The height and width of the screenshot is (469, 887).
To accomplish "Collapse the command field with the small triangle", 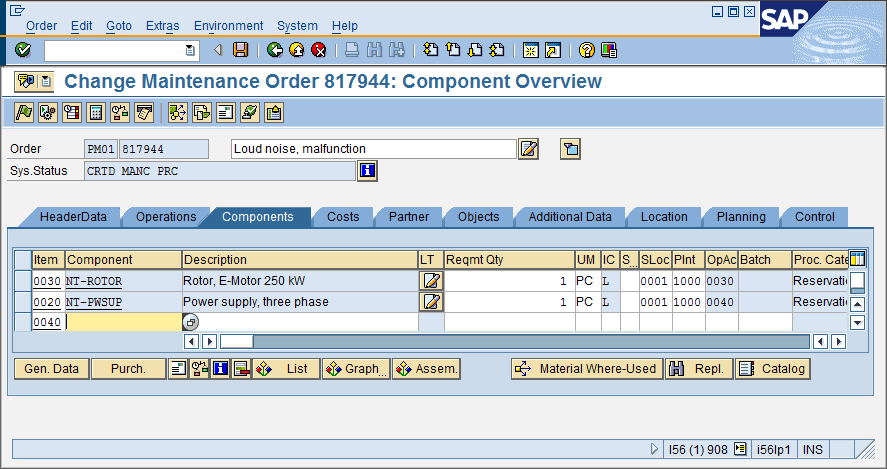I will pos(218,50).
